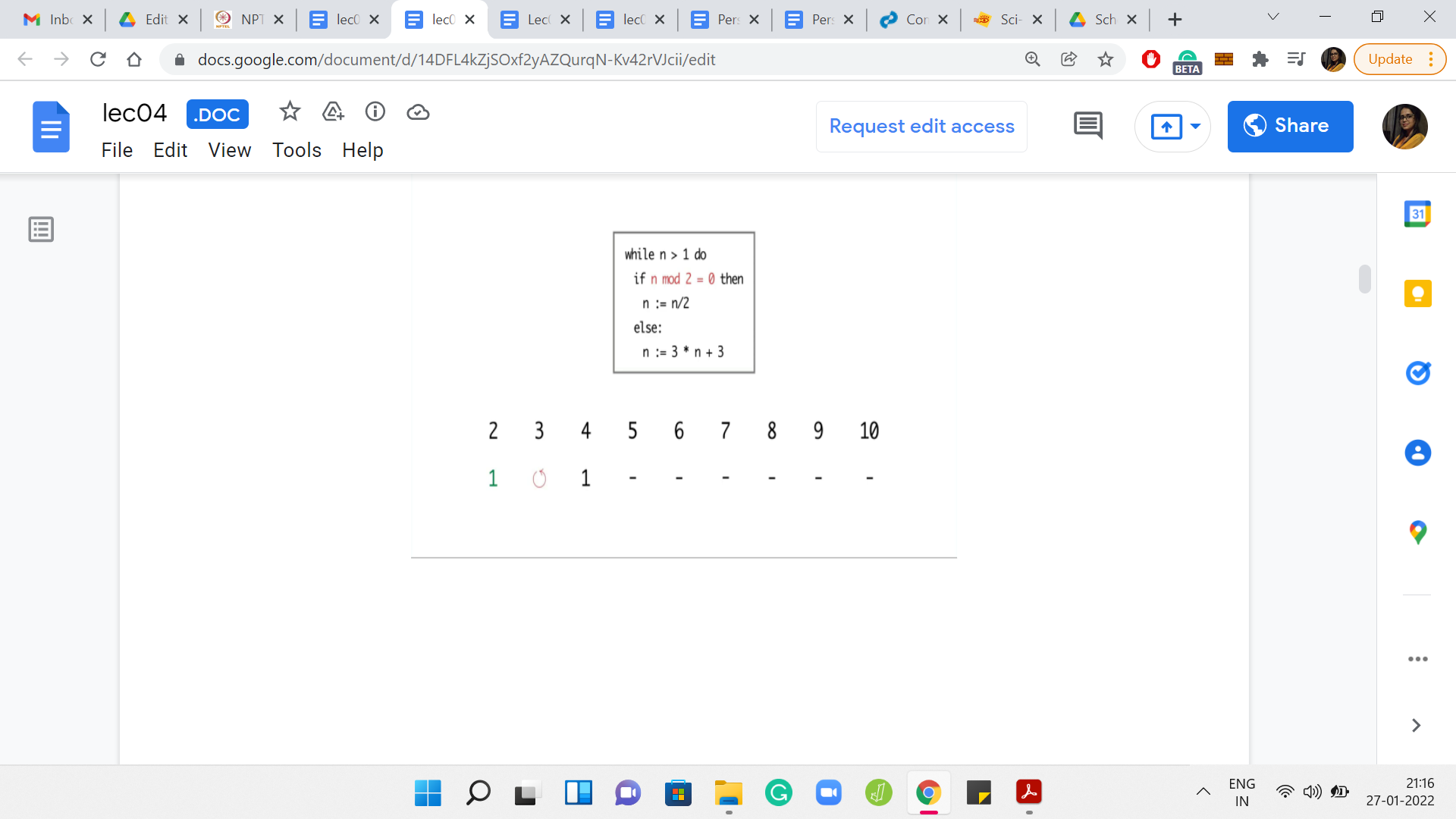Click the blue Share button
This screenshot has height=819, width=1456.
click(1290, 126)
